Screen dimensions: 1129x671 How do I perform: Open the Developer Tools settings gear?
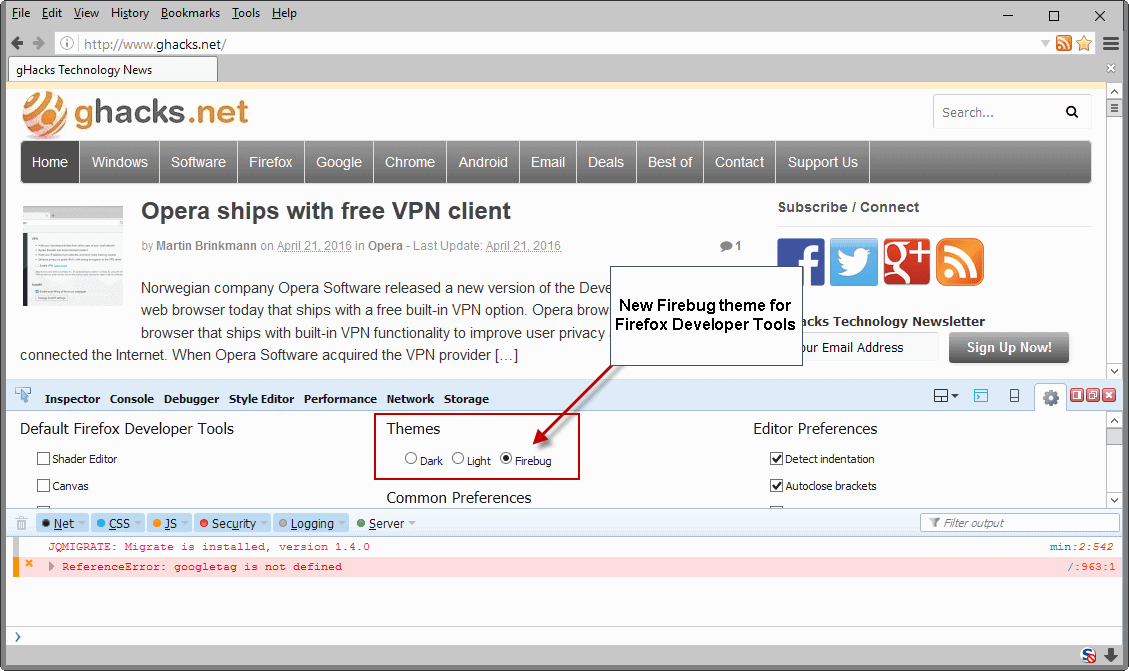point(1050,396)
